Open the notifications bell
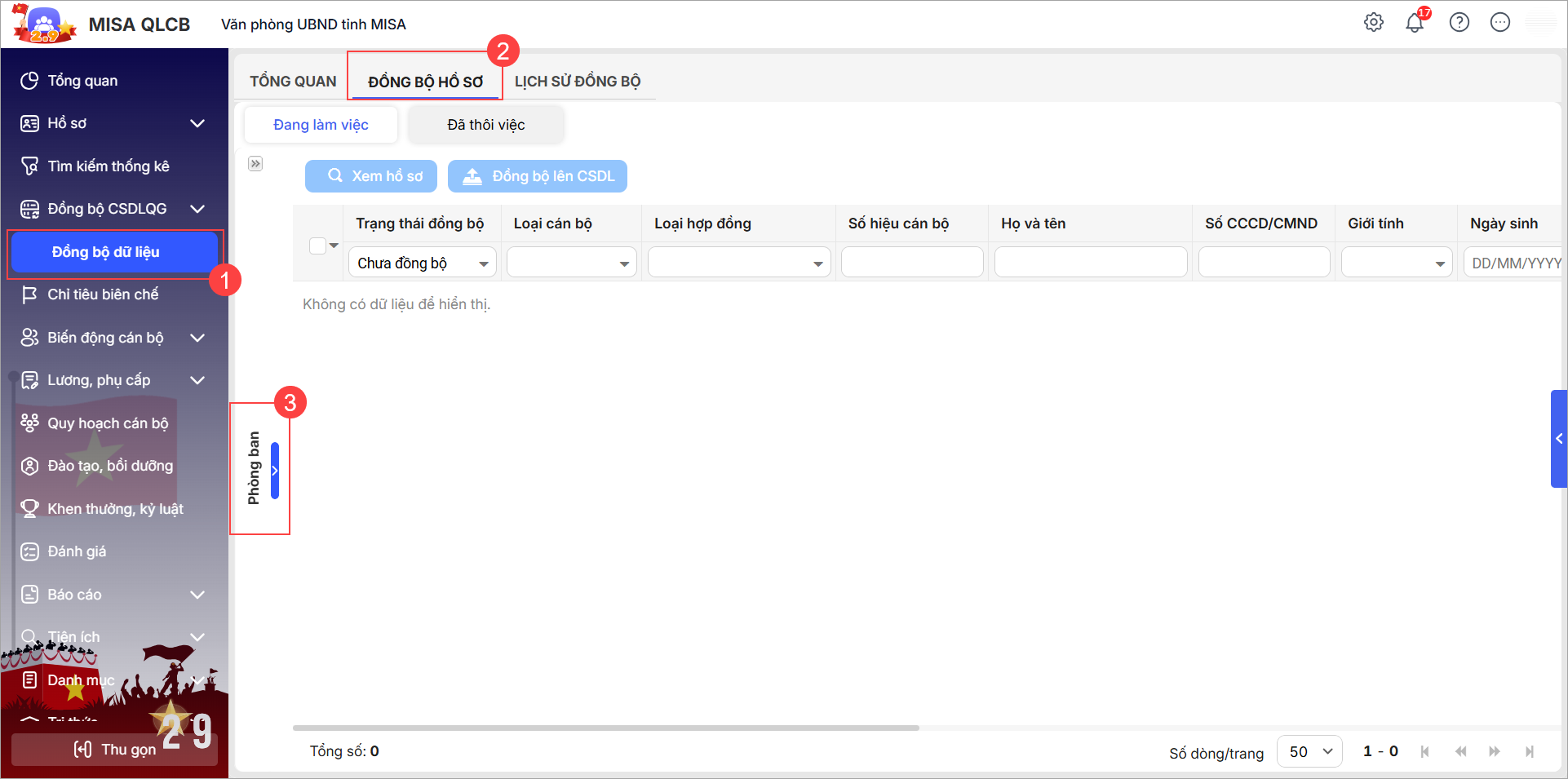 point(1415,23)
